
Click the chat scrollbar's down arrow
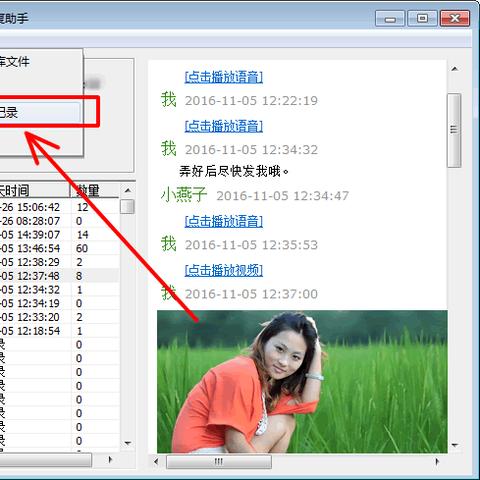(x=455, y=445)
